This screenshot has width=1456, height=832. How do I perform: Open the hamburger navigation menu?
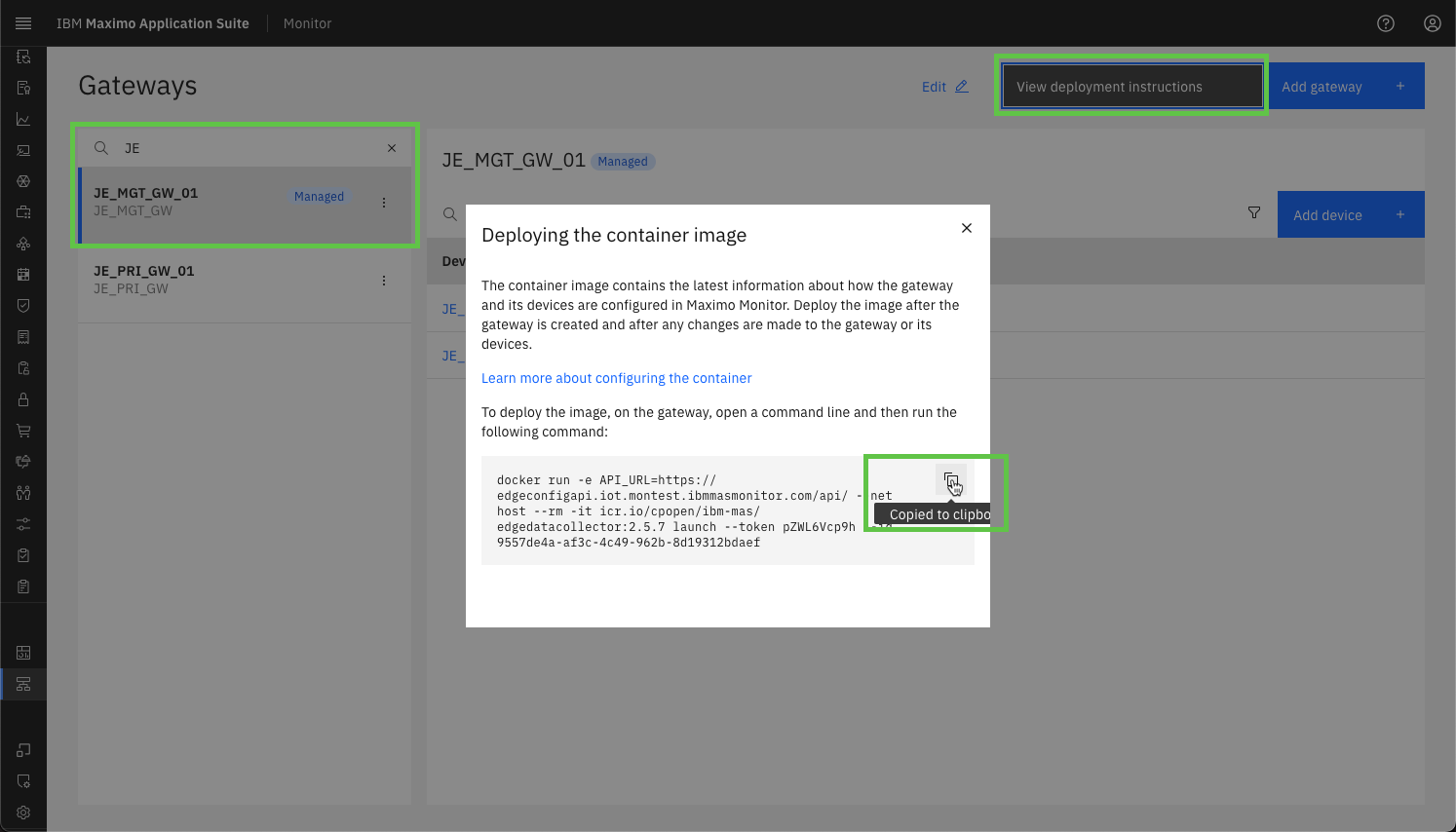(x=23, y=23)
